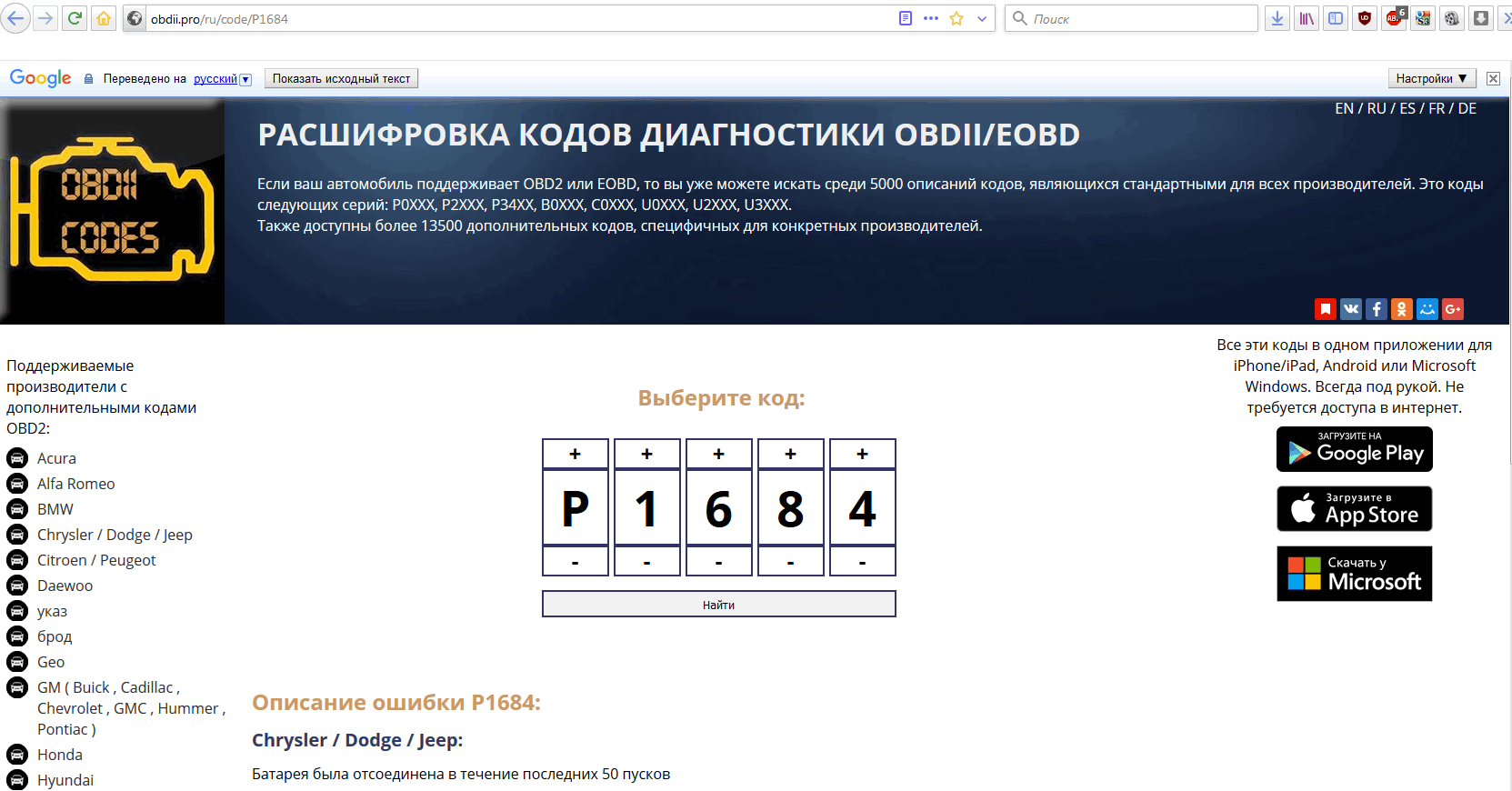This screenshot has height=791, width=1512.
Task: Go back to the previous page
Action: [x=15, y=18]
